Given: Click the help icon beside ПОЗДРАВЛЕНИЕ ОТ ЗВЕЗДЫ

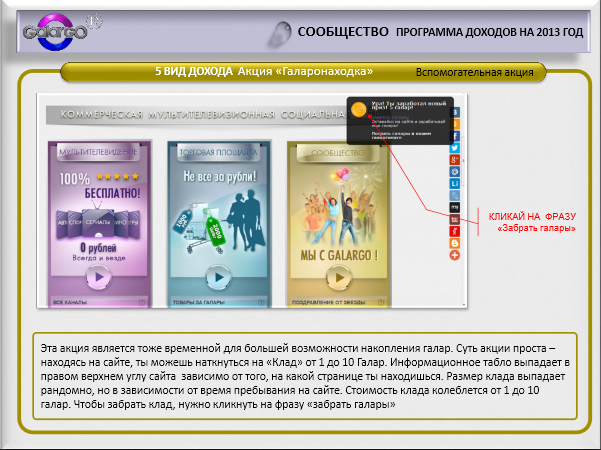Looking at the screenshot, I should click(381, 302).
